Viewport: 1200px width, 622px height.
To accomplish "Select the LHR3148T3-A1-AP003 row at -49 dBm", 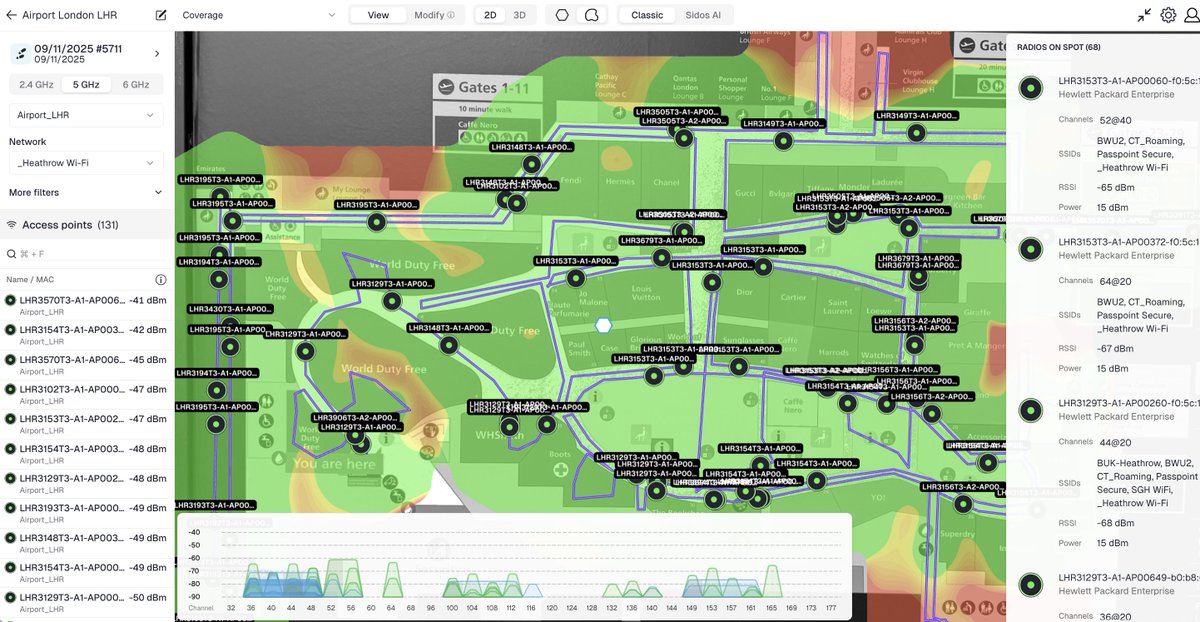I will pyautogui.click(x=87, y=544).
